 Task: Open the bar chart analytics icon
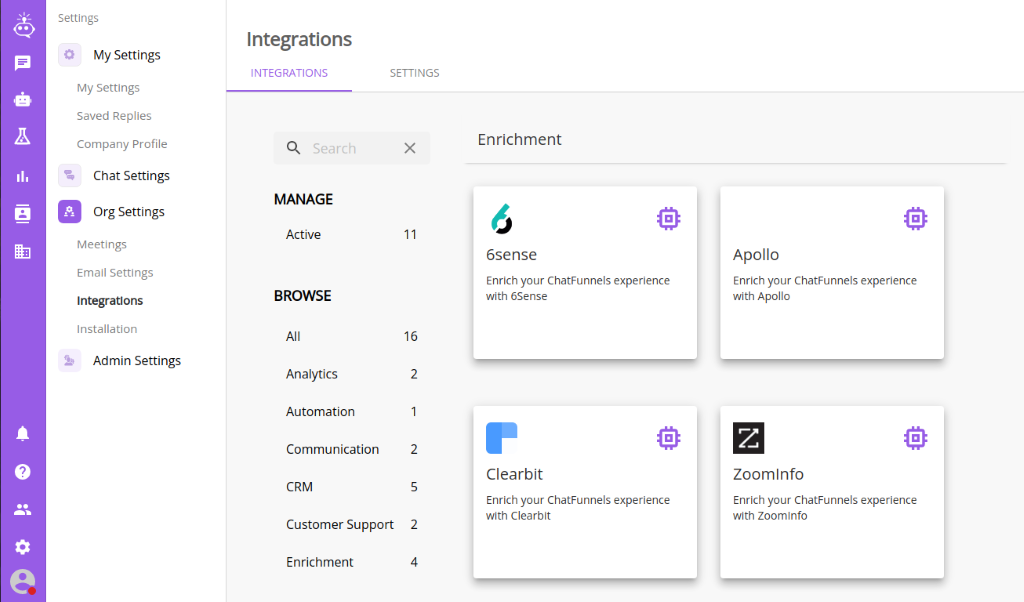[x=23, y=176]
